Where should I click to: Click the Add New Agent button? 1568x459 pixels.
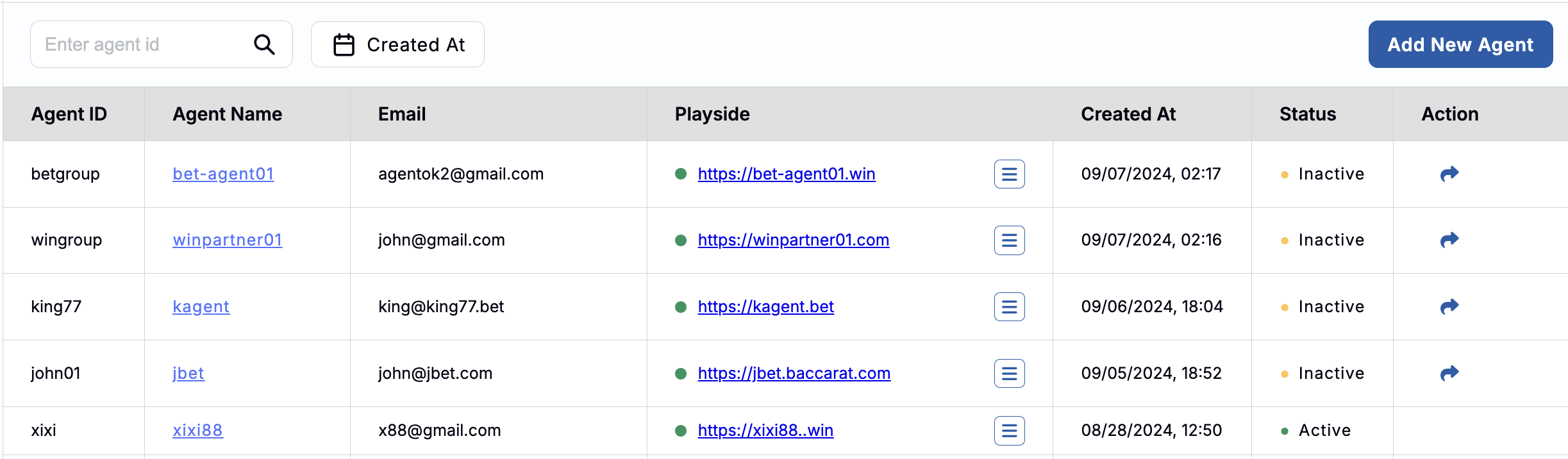[x=1460, y=44]
